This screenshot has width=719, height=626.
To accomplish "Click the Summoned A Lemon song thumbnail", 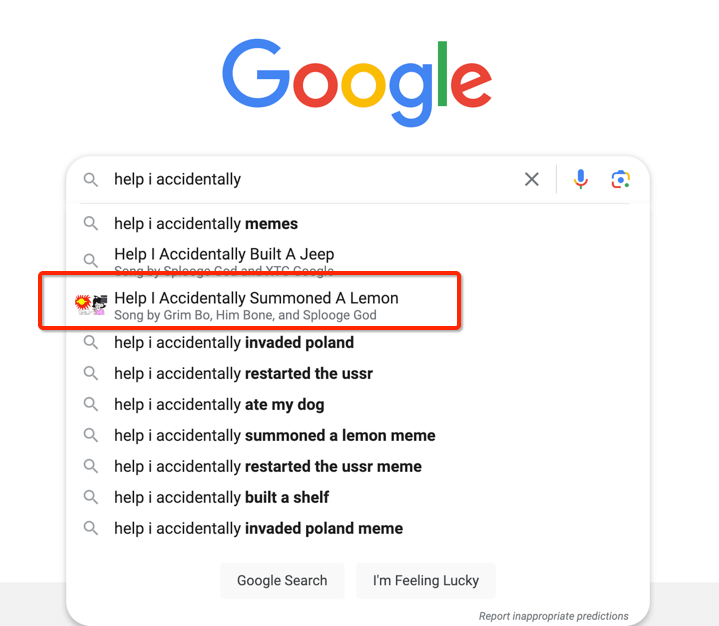I will [x=91, y=304].
